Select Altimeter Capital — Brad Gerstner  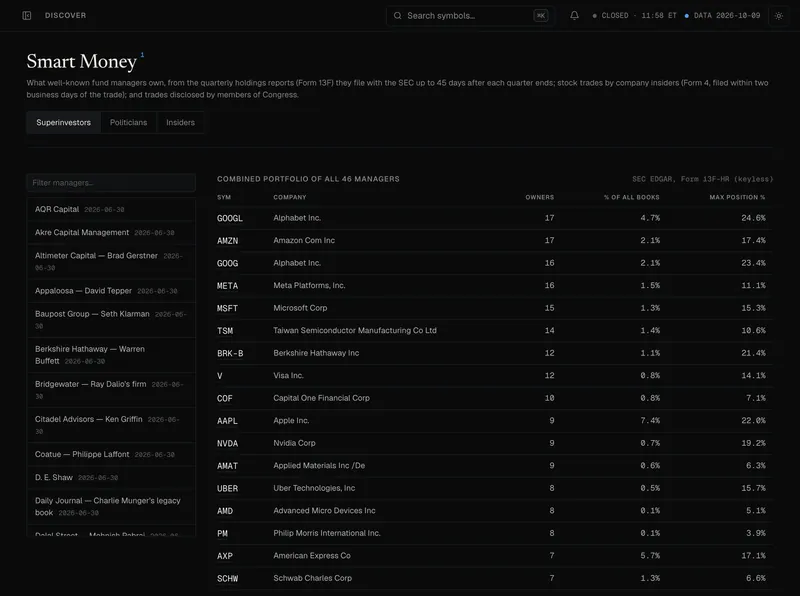click(111, 261)
